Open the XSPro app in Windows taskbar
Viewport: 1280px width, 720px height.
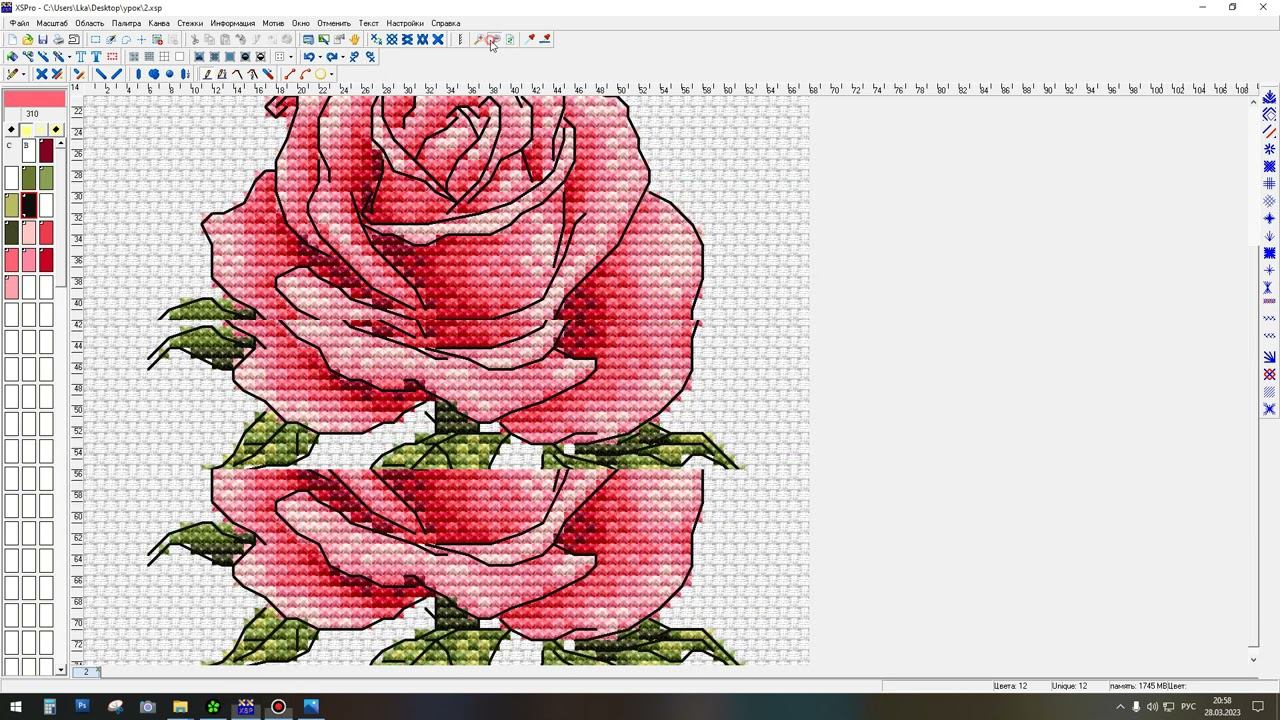tap(246, 707)
